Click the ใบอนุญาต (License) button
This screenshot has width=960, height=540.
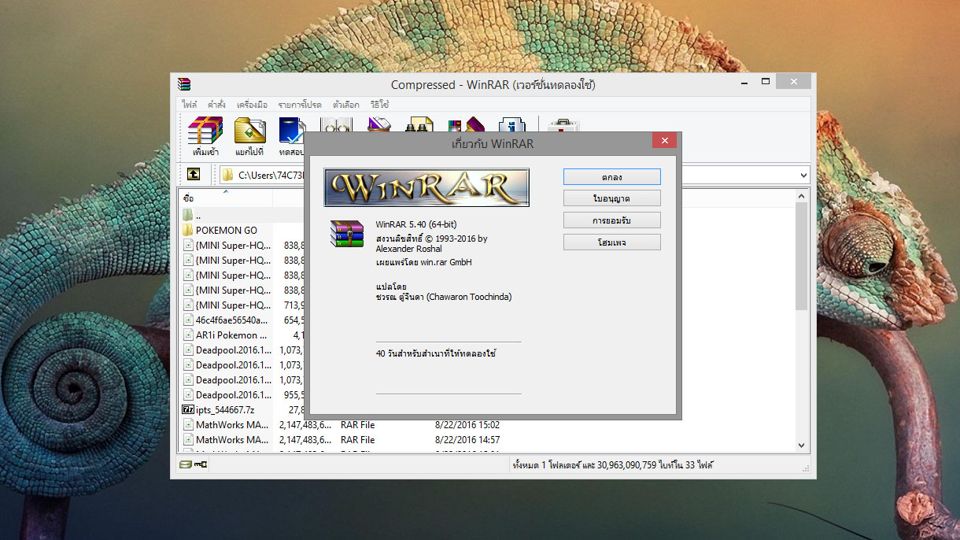click(x=612, y=198)
